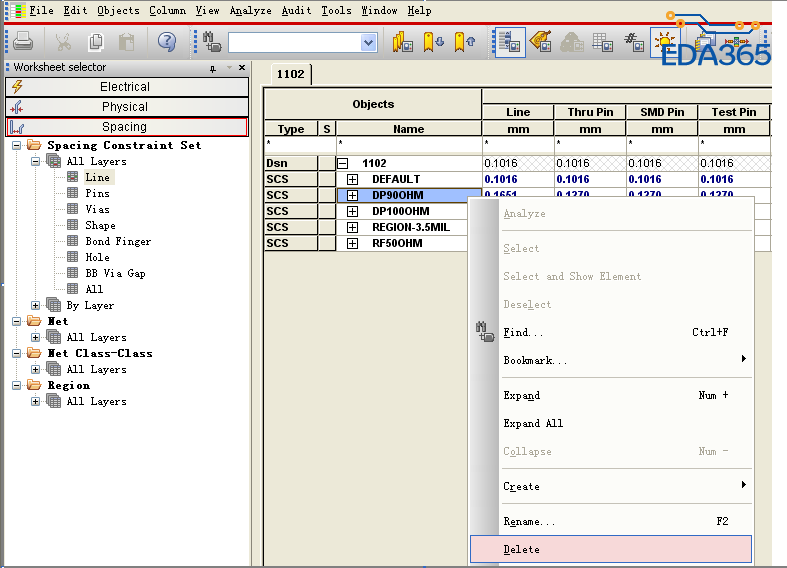Viewport: 787px width, 568px height.
Task: Expand the DP90OHM row
Action: (x=352, y=195)
